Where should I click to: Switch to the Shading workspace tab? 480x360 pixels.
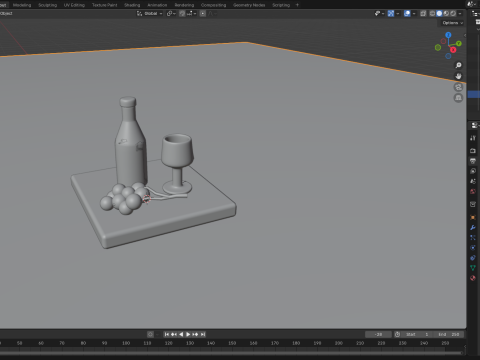(132, 5)
